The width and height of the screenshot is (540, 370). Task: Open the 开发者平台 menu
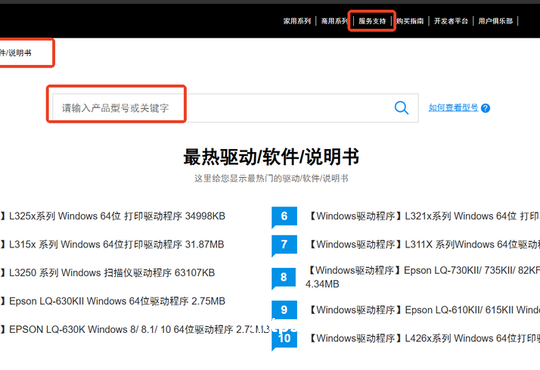click(x=451, y=21)
